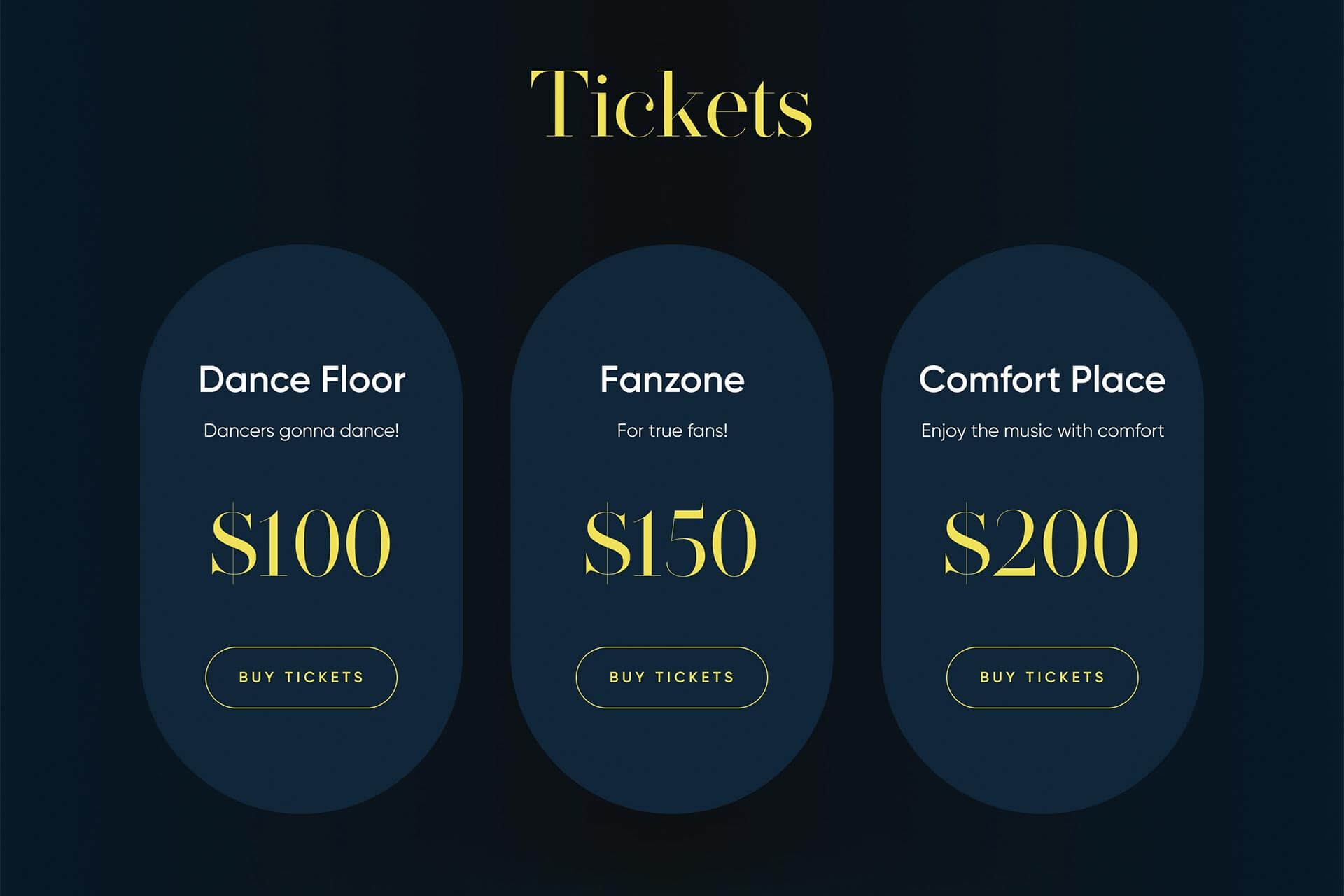Click the word "Floor" in Dance Floor
Screen dimensions: 1344x896
coord(363,379)
